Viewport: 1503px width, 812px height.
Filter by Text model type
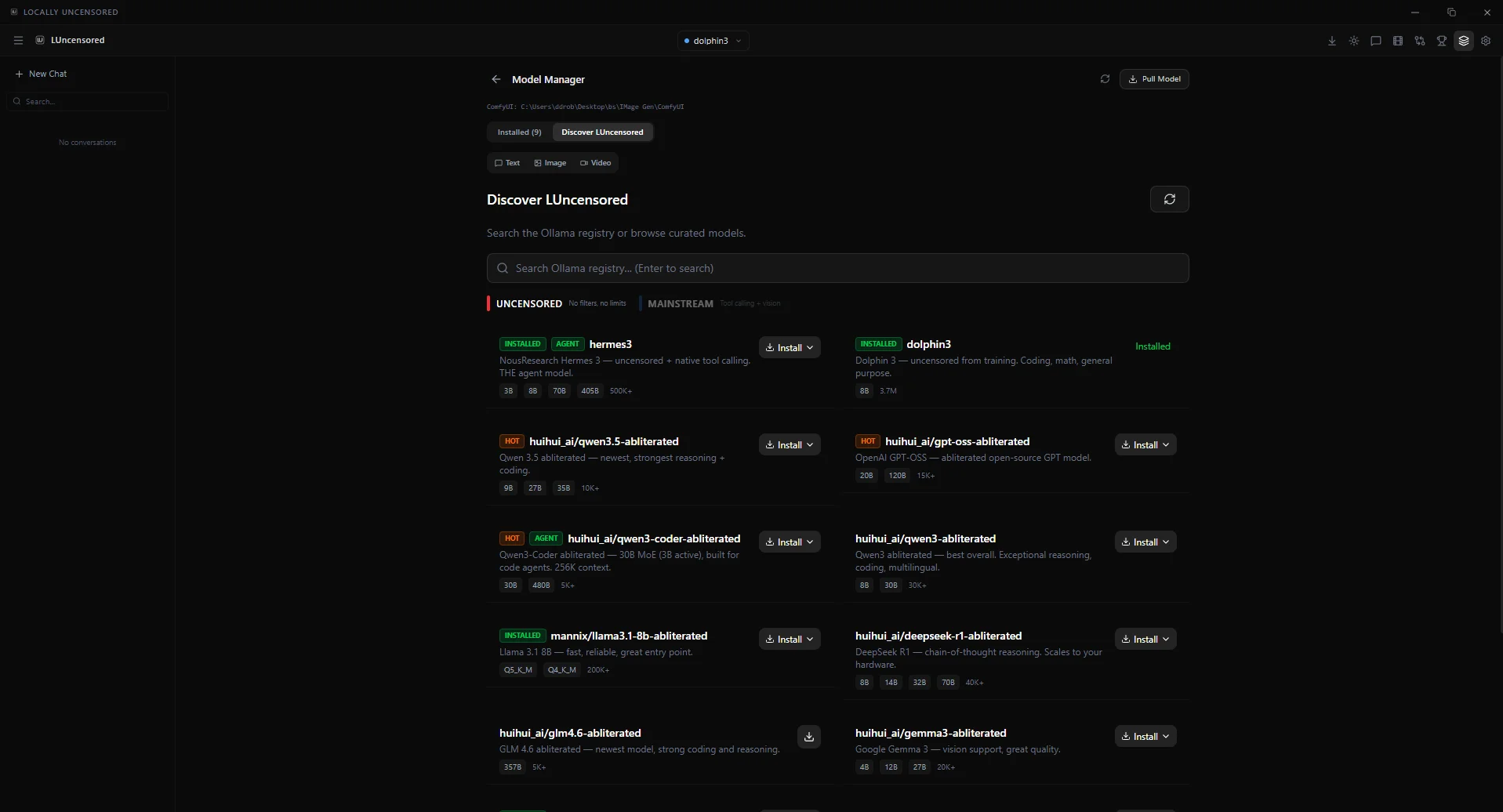click(x=507, y=163)
